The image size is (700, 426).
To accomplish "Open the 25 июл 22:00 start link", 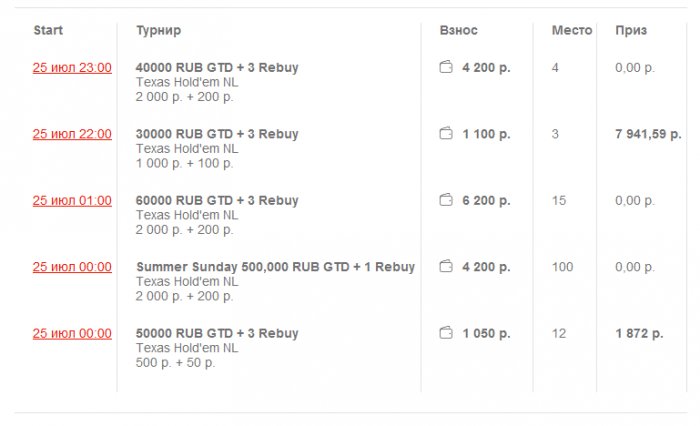I will [72, 134].
